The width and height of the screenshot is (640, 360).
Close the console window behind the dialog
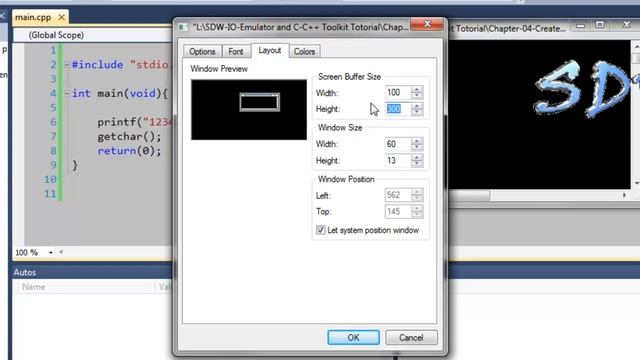click(627, 24)
